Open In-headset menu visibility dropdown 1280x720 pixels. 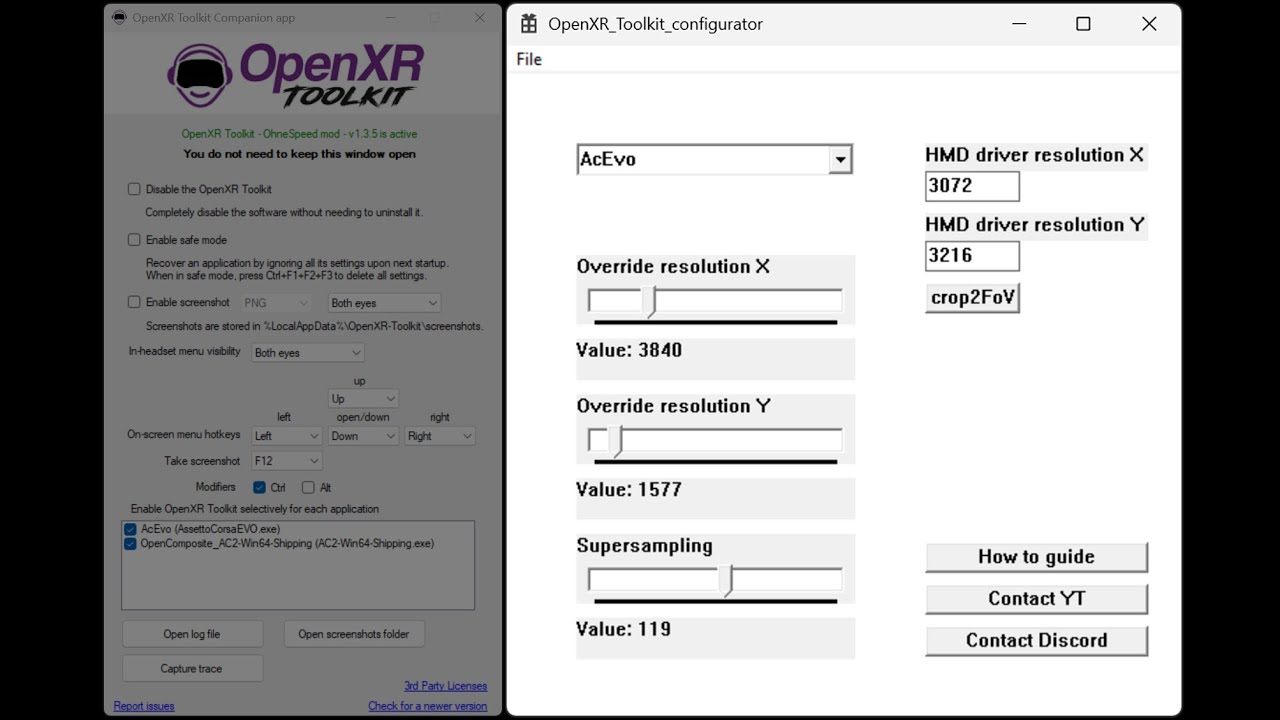coord(308,353)
